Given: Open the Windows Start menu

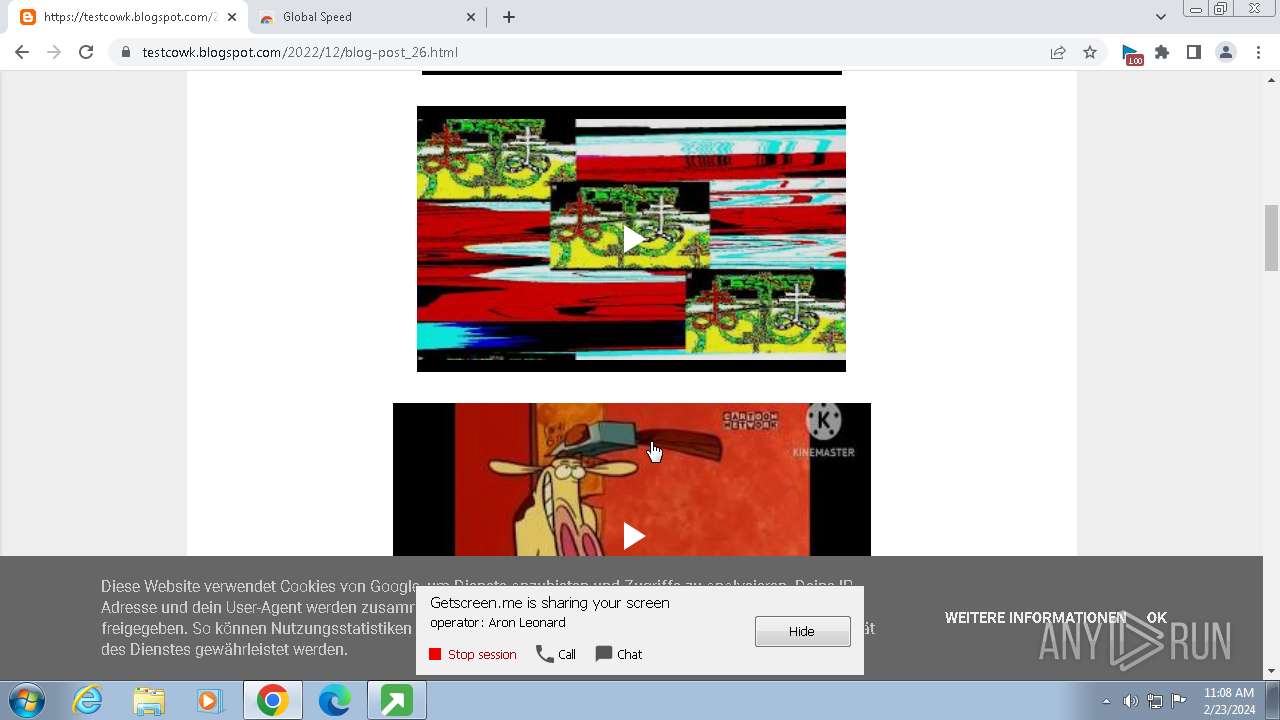Looking at the screenshot, I should point(27,701).
